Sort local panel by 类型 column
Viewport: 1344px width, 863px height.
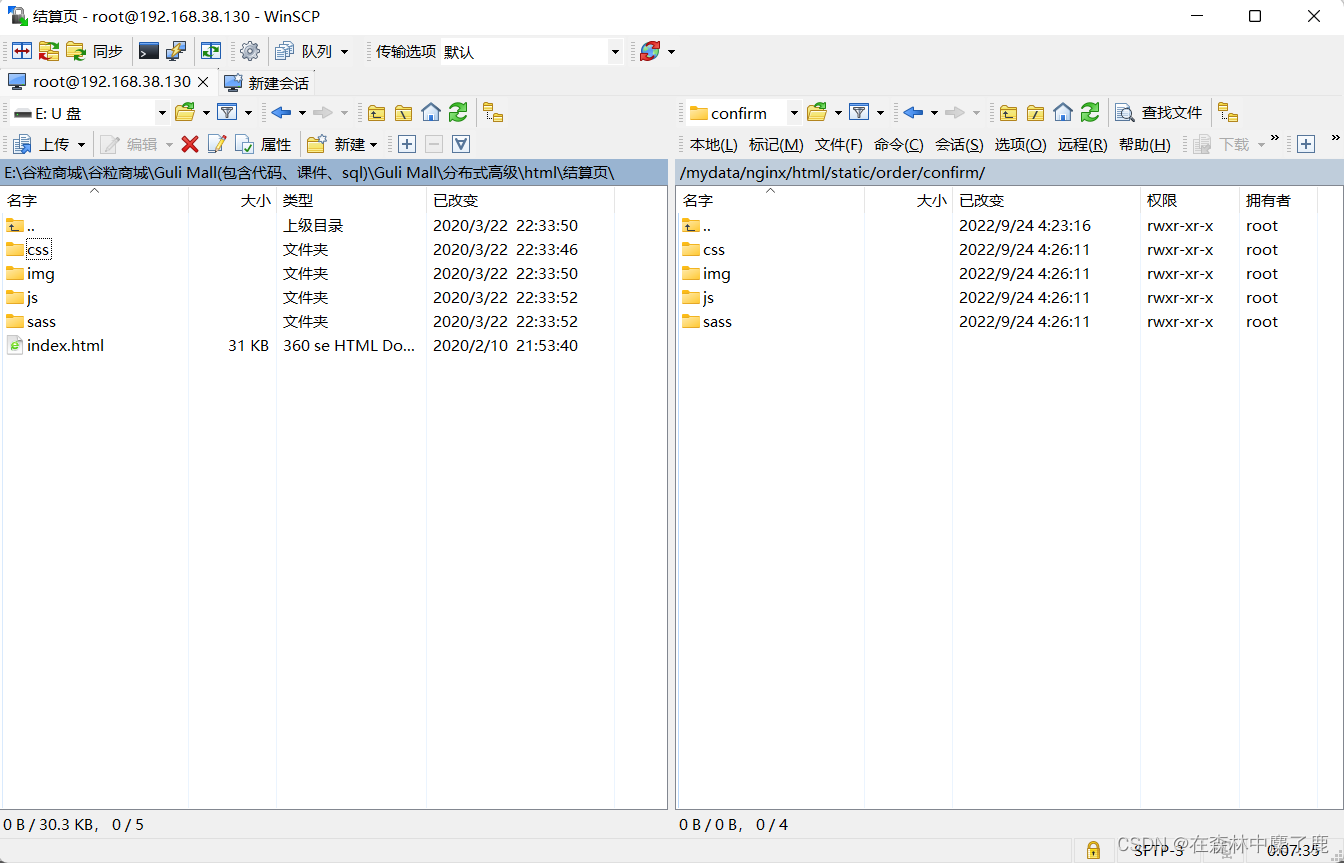point(351,200)
